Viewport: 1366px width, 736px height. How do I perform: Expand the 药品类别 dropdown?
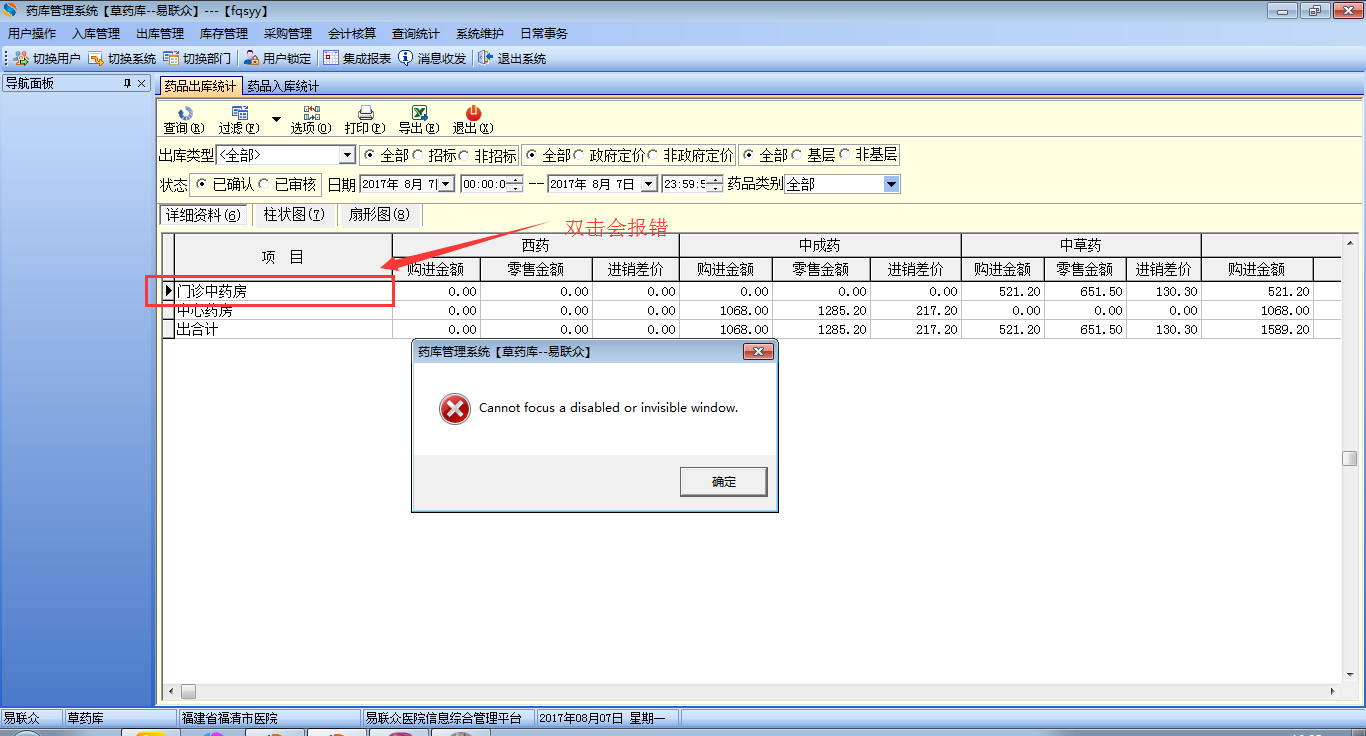point(891,185)
